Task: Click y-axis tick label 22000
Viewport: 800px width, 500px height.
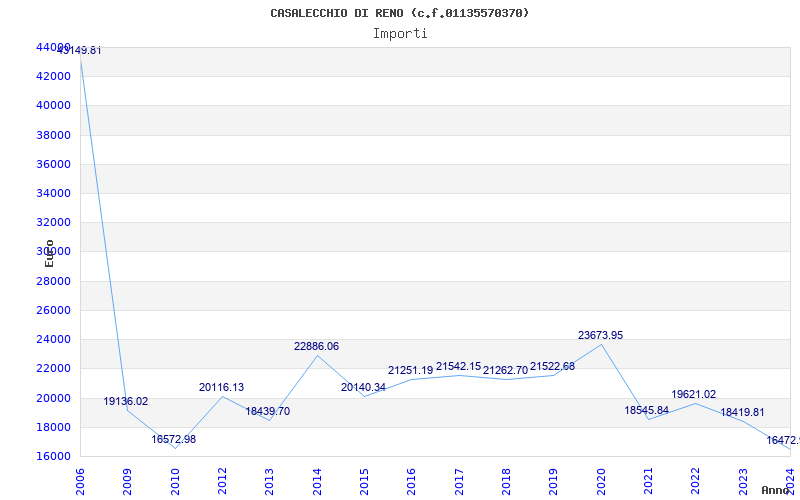Action: [x=54, y=368]
